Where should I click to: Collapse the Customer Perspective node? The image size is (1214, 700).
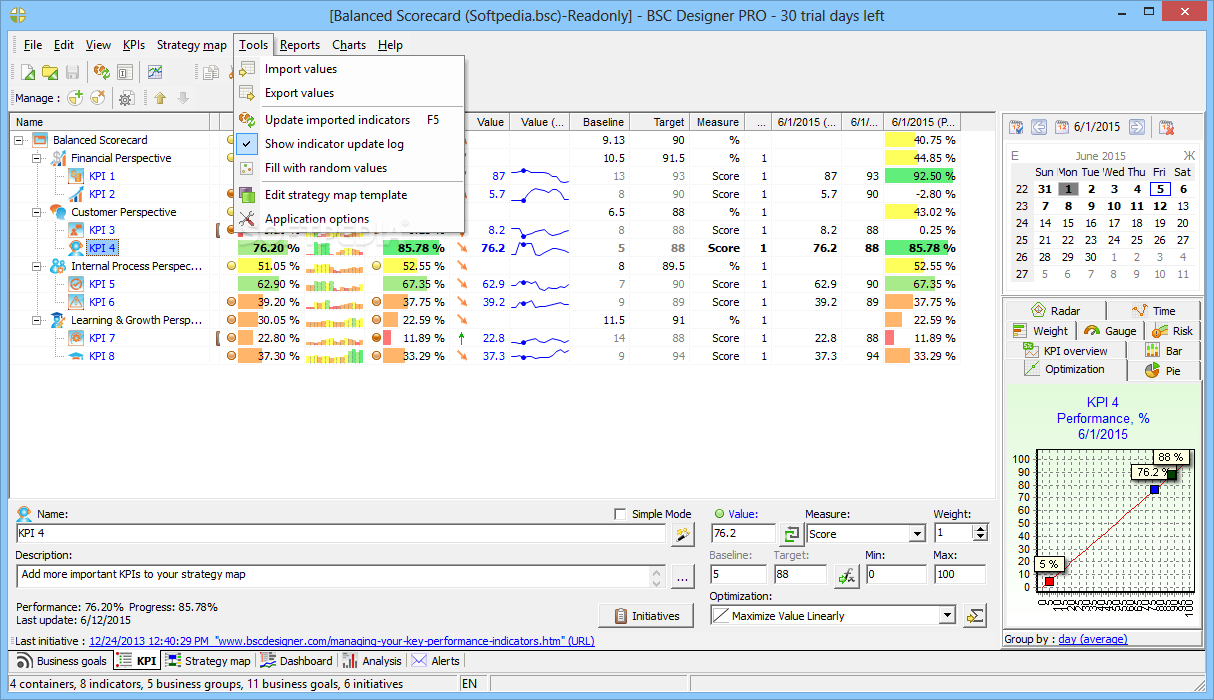[37, 212]
